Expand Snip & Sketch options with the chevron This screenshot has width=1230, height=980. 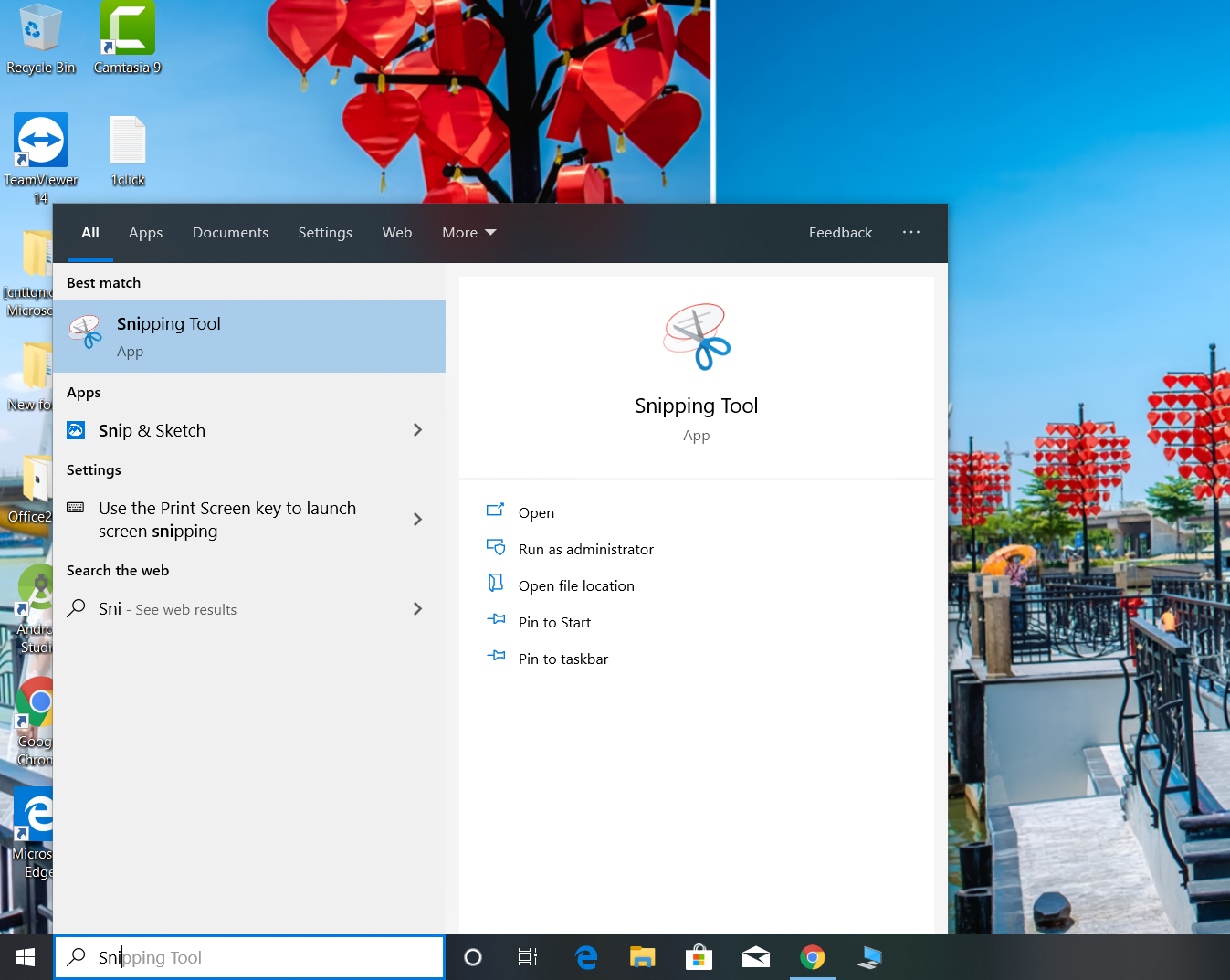point(417,429)
